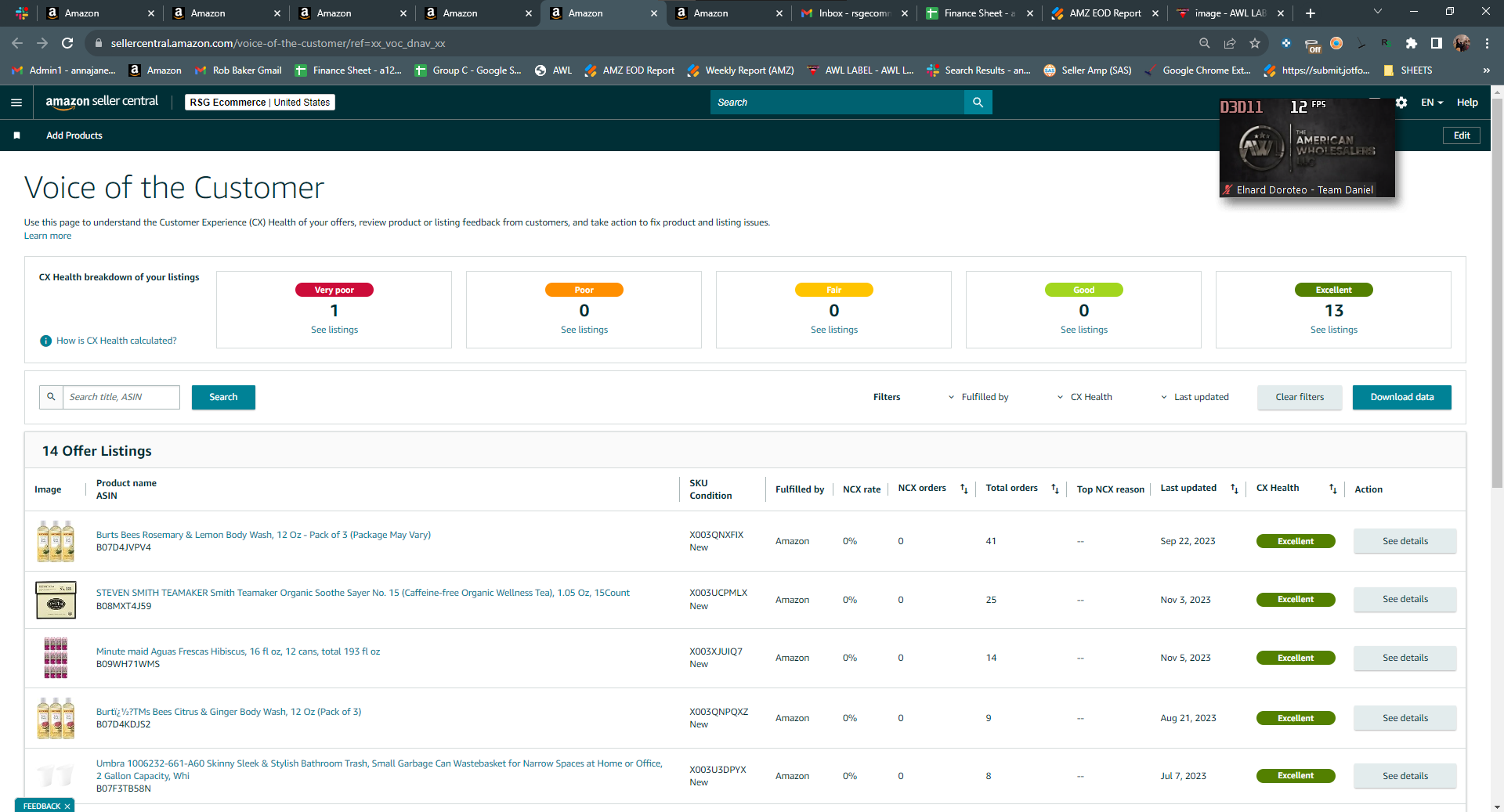Open the Umbra Skinny Sleek Trash product link

(379, 770)
